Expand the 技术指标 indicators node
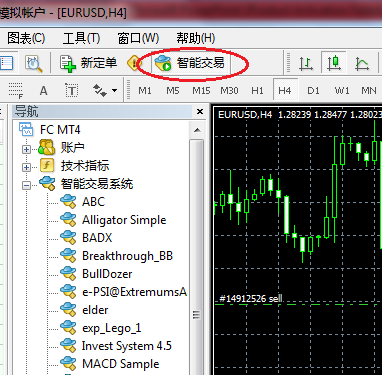The height and width of the screenshot is (375, 382). click(x=26, y=167)
